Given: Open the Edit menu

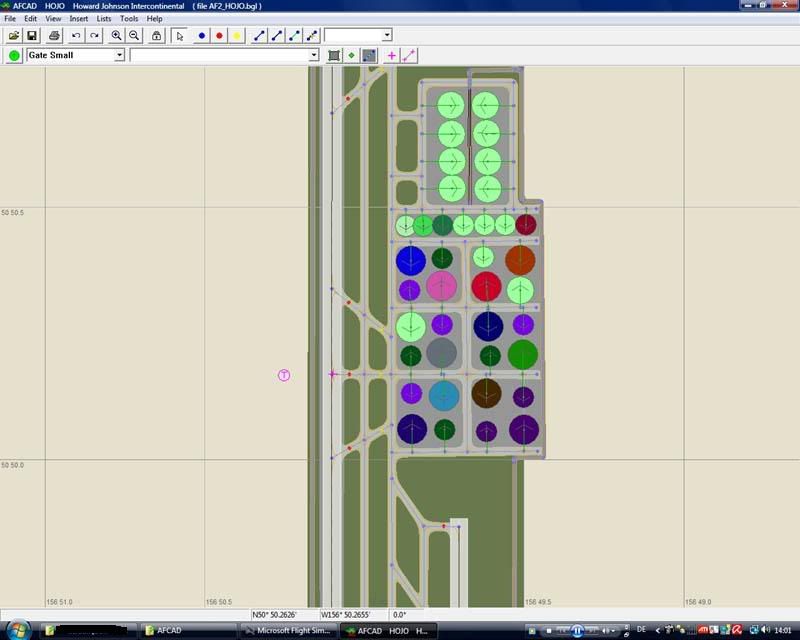Looking at the screenshot, I should 31,18.
